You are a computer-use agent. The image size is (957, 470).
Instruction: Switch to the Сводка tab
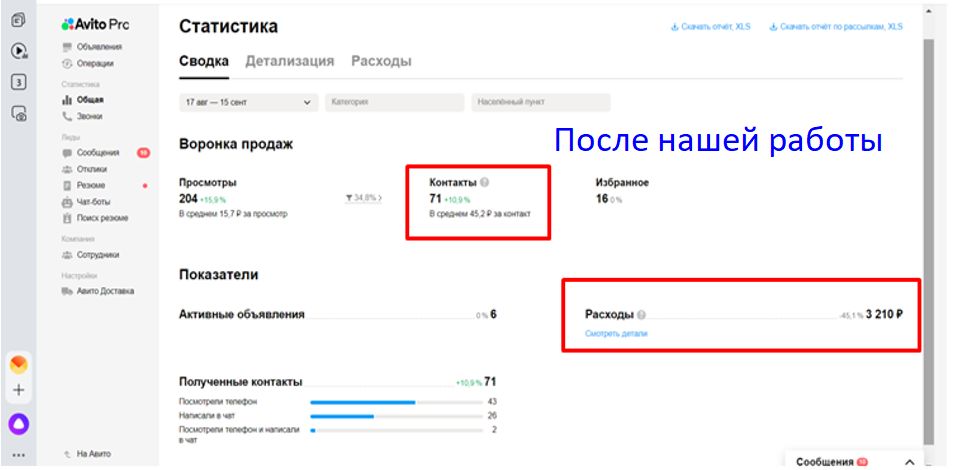click(204, 62)
